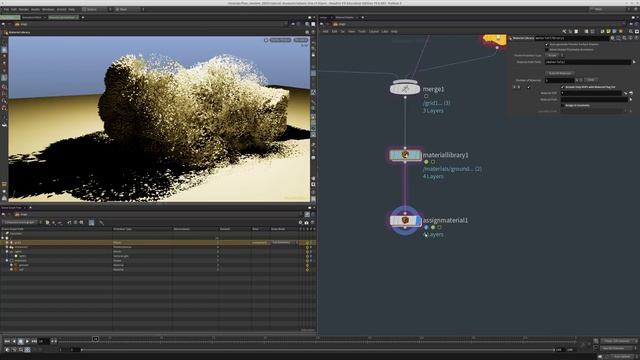
Task: Select the merge1 node icon
Action: coord(405,89)
